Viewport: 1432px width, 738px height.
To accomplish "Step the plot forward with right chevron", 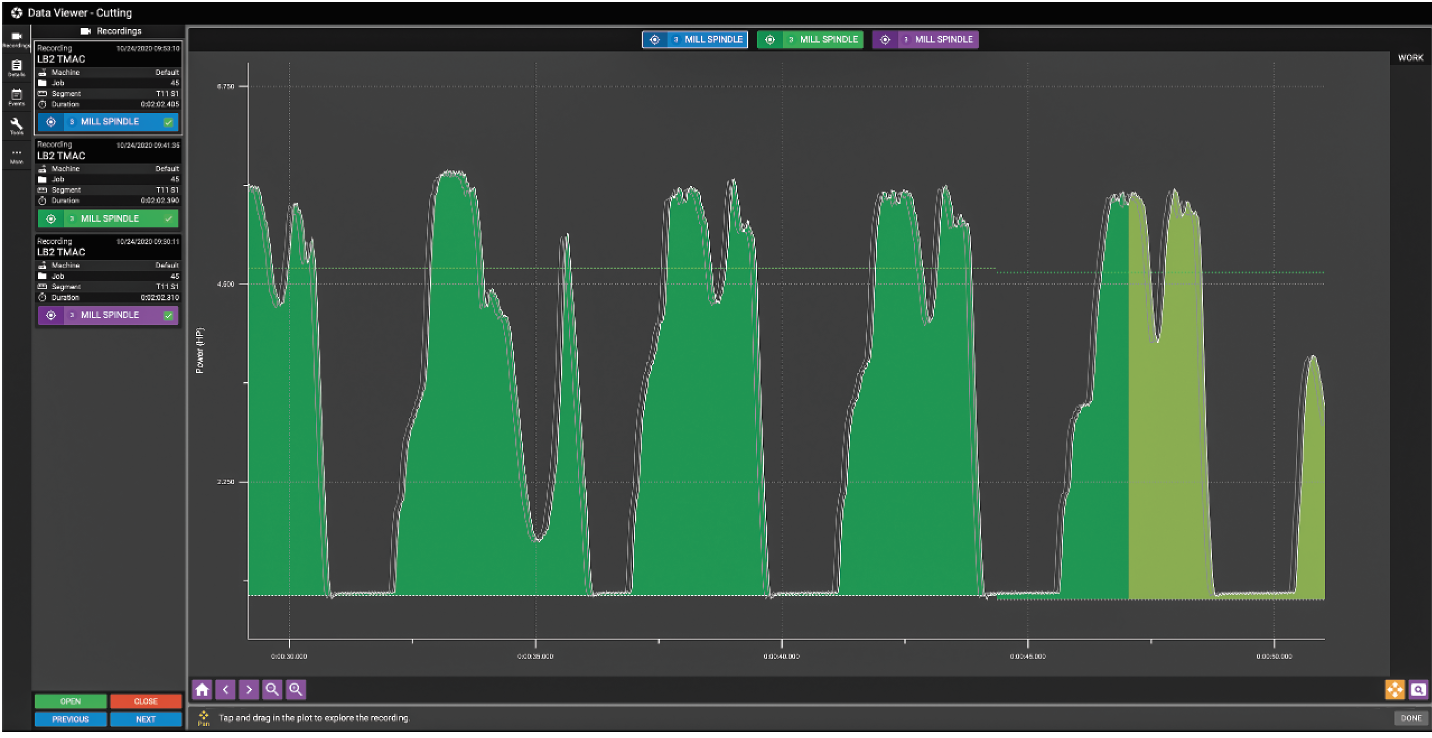I will [249, 689].
